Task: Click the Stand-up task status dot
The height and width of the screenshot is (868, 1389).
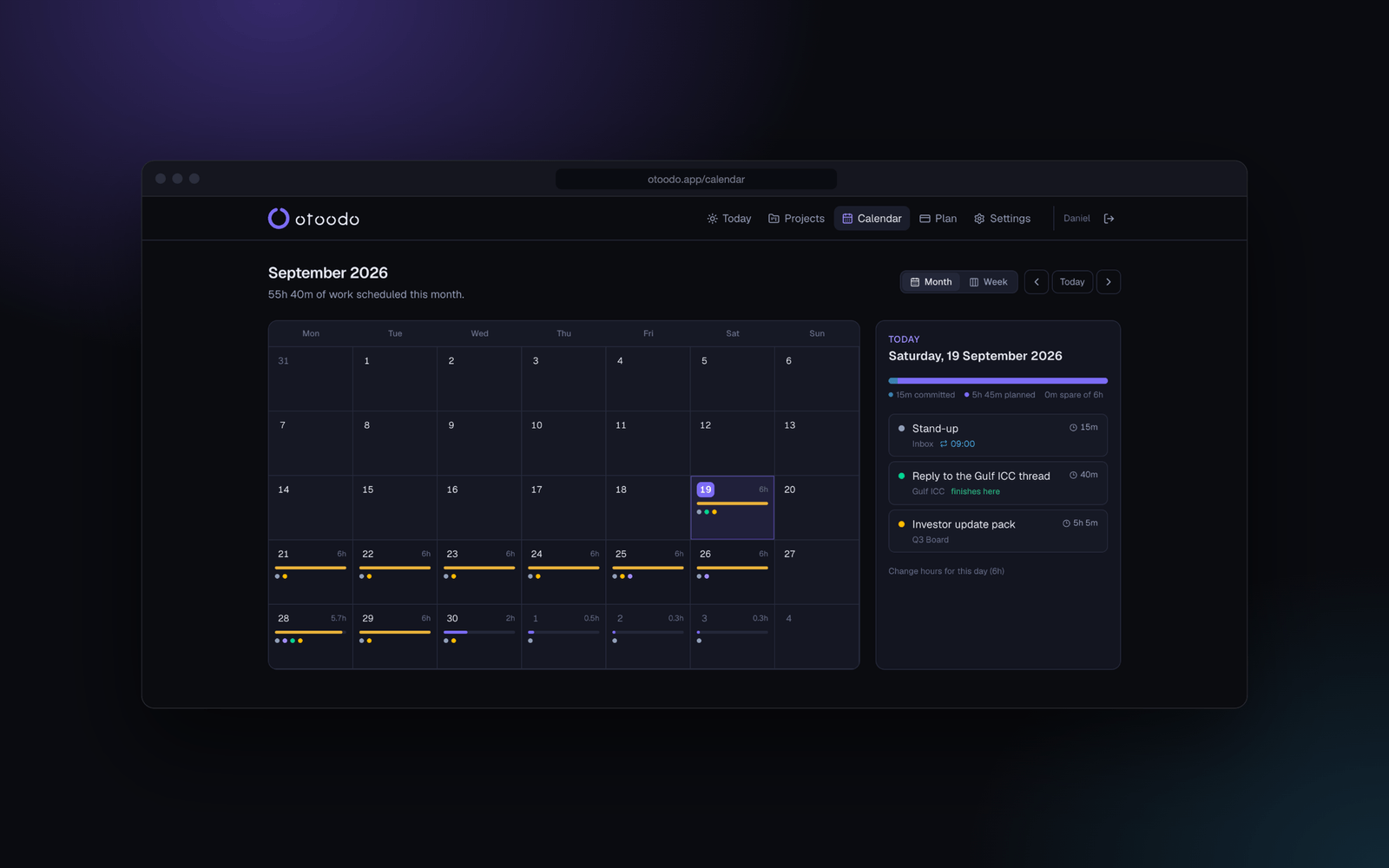Action: point(901,429)
